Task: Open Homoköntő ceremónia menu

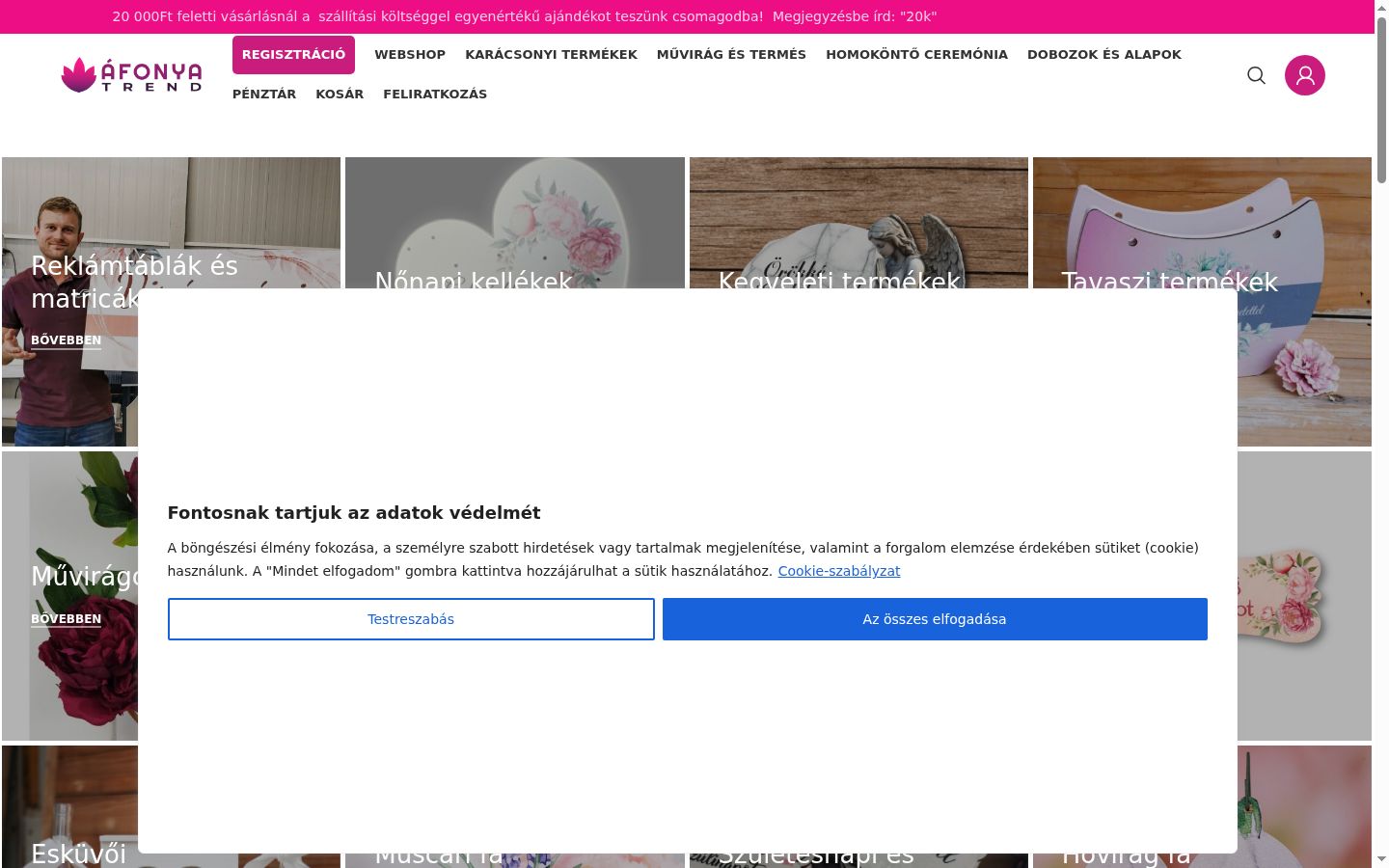Action: pyautogui.click(x=916, y=55)
